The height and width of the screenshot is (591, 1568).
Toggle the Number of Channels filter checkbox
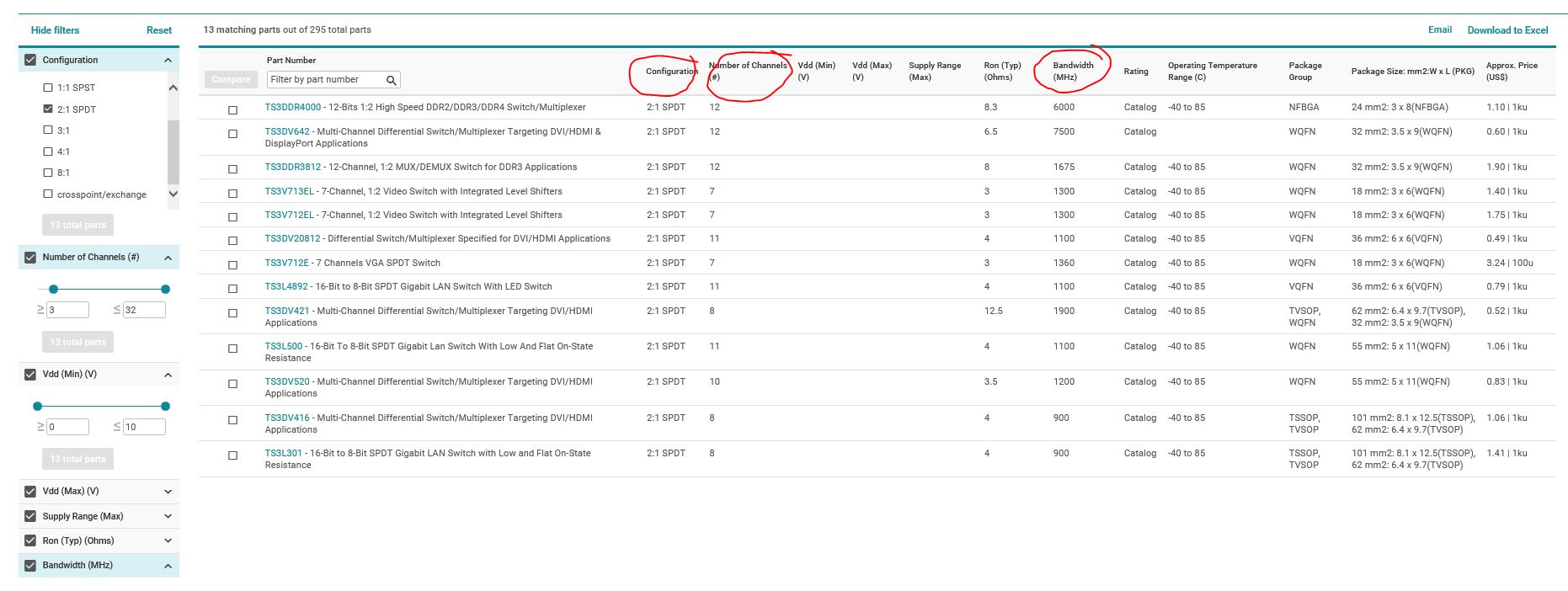tap(31, 257)
